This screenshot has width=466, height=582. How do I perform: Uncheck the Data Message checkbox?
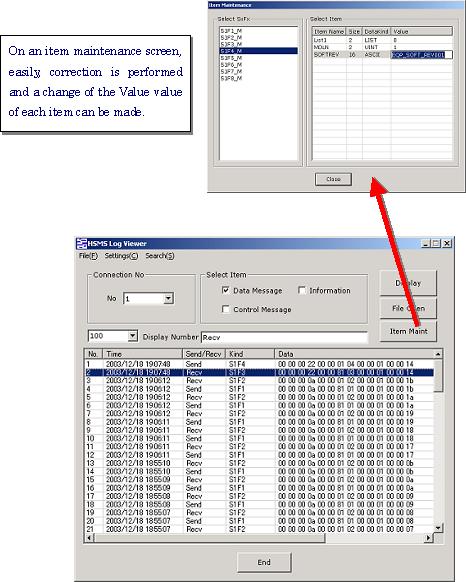coord(225,290)
